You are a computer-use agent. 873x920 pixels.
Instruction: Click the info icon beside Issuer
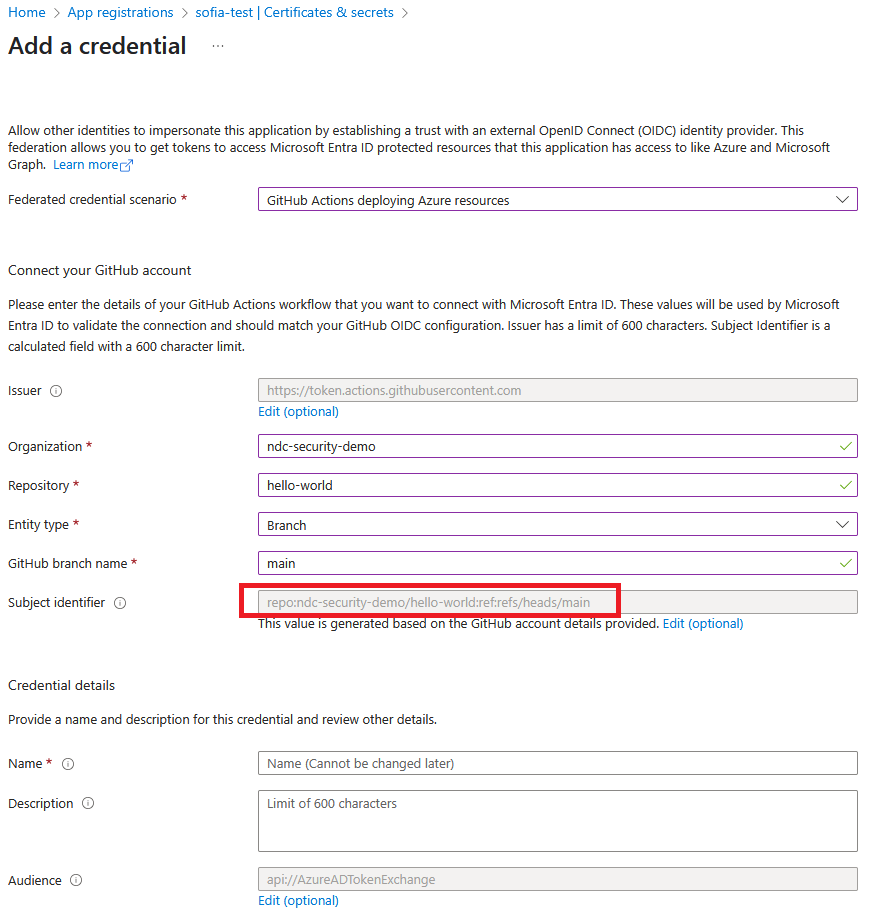click(58, 391)
